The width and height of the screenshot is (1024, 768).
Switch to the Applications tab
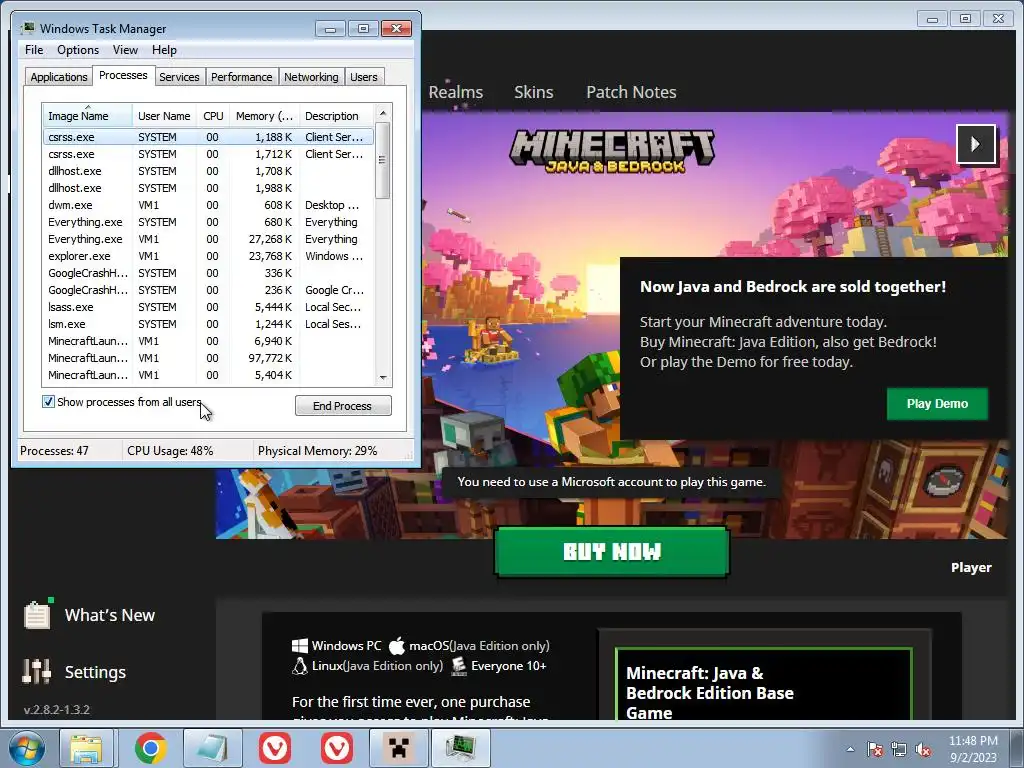pos(59,77)
